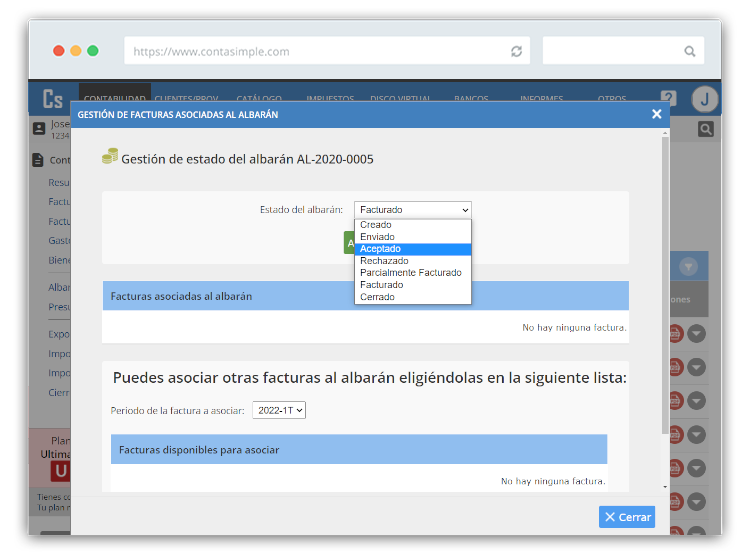Open the Periodo de la factura 2022-1T dropdown
Screen dimensions: 750x552
[279, 410]
